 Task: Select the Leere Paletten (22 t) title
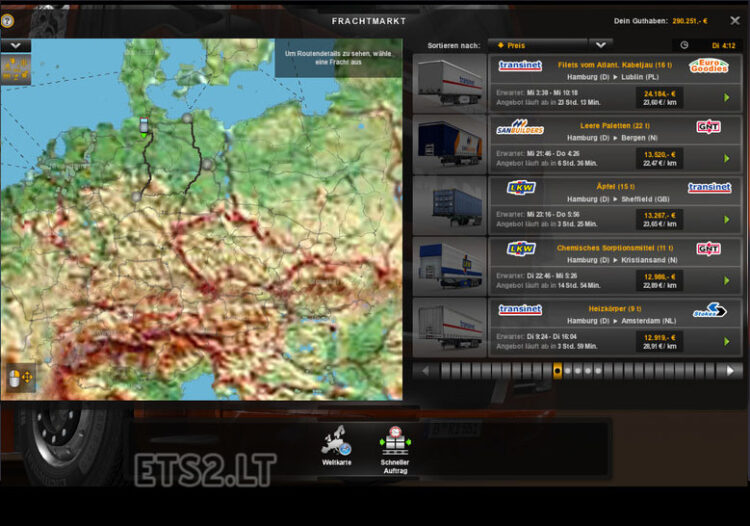[615, 126]
